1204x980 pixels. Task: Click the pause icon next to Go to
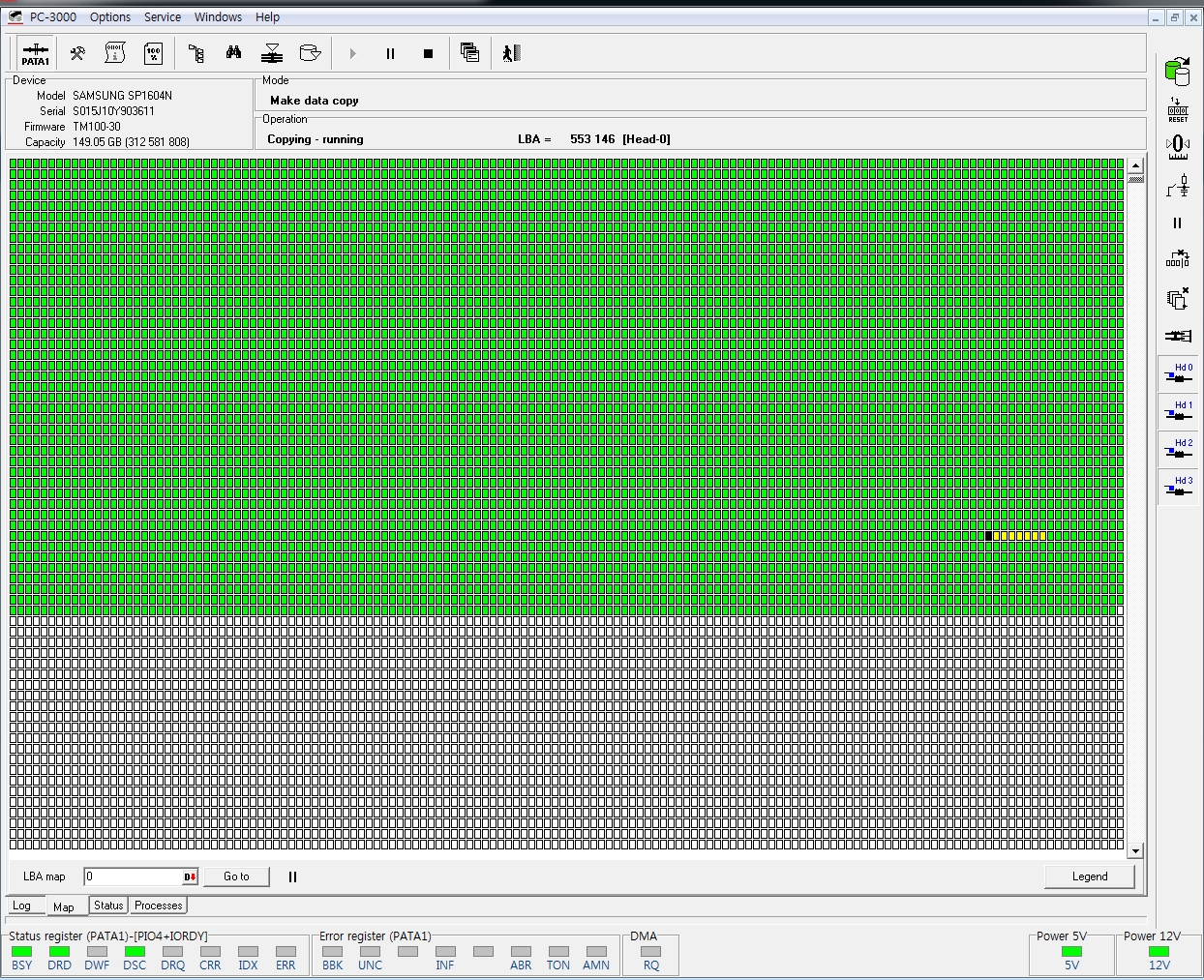point(292,876)
